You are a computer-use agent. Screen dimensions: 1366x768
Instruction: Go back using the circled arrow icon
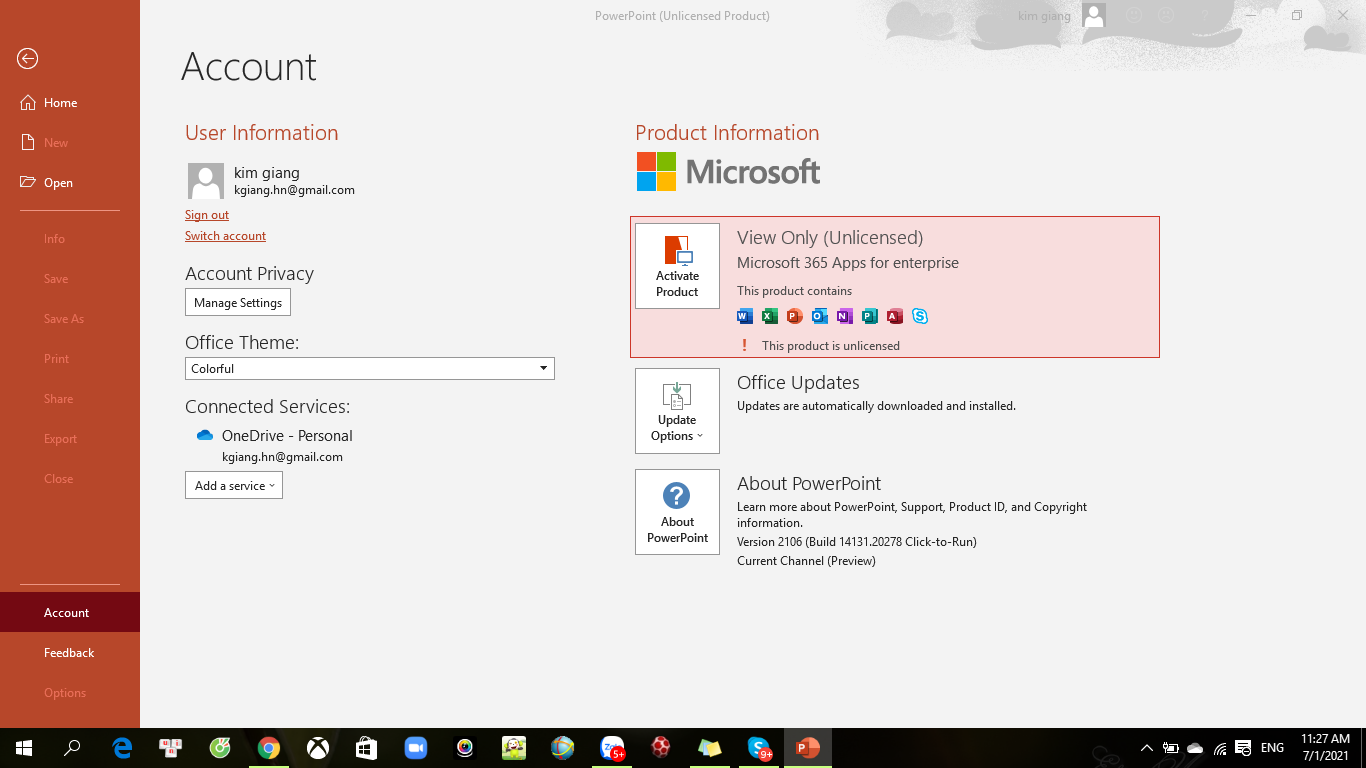tap(28, 59)
